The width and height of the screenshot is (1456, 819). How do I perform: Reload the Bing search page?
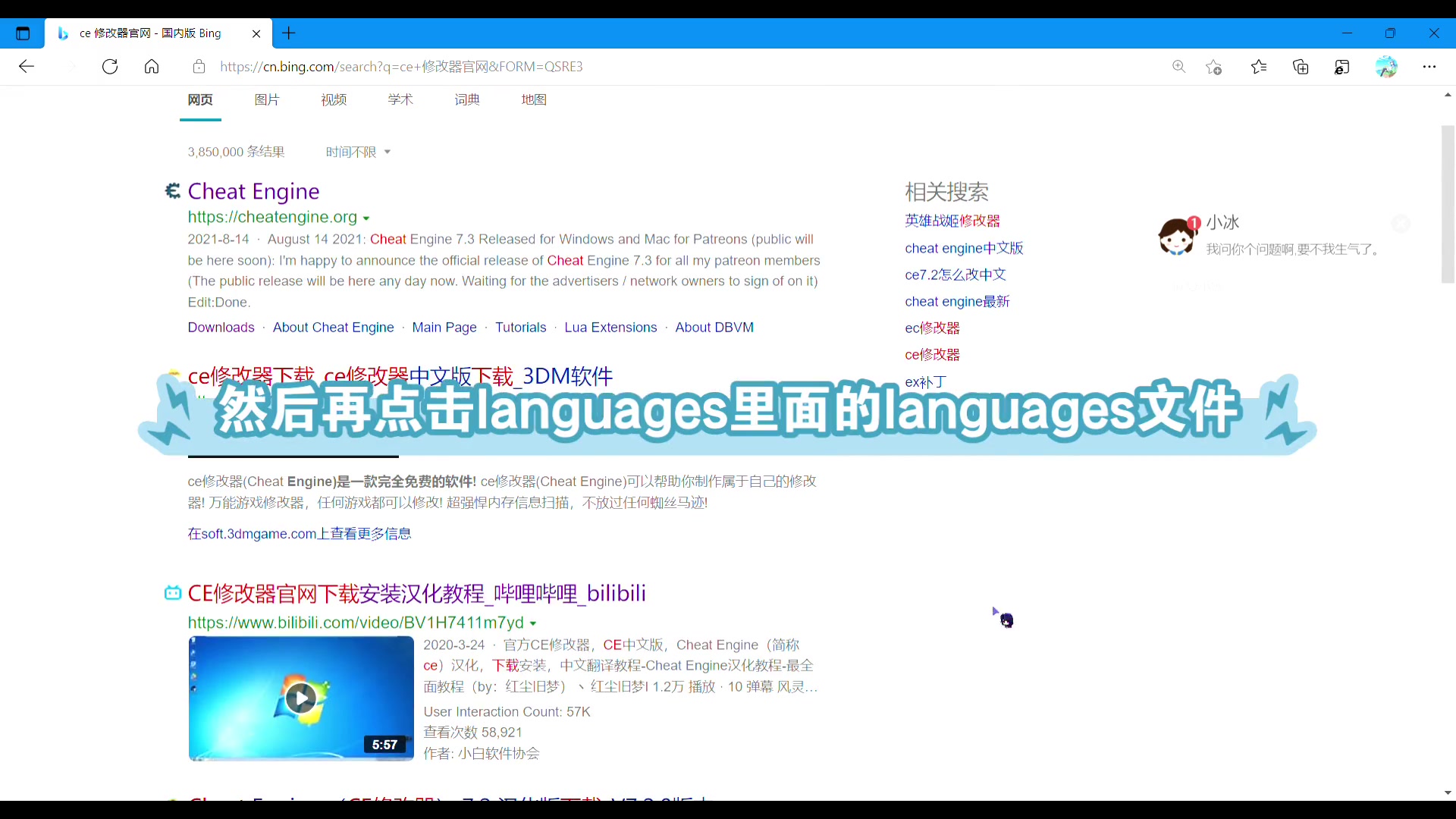[110, 67]
